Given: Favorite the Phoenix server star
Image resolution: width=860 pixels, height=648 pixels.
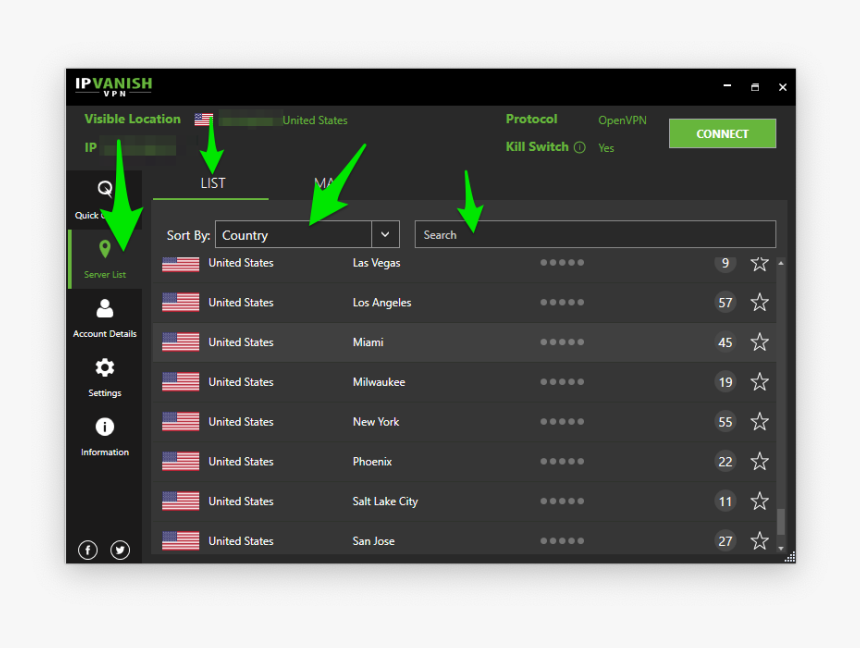Looking at the screenshot, I should pyautogui.click(x=760, y=461).
